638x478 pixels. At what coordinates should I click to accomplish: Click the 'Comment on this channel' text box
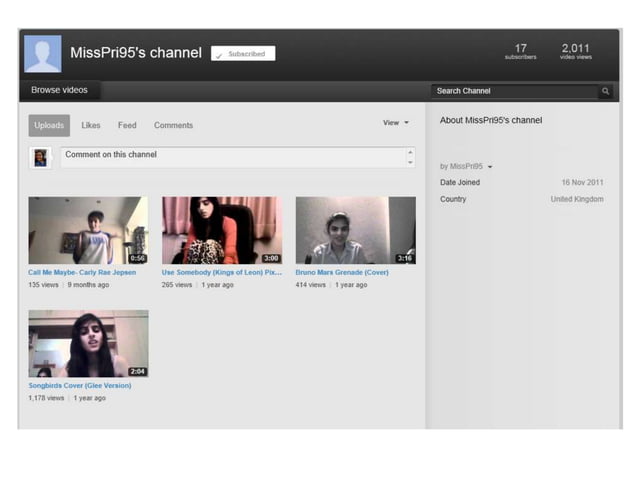tap(232, 157)
